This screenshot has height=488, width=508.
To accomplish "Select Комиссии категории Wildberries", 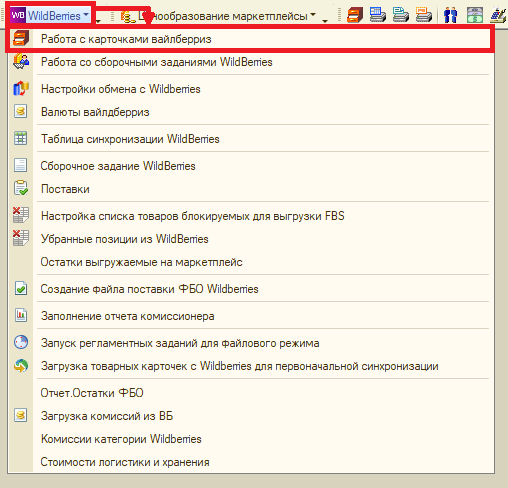I will tap(251, 439).
